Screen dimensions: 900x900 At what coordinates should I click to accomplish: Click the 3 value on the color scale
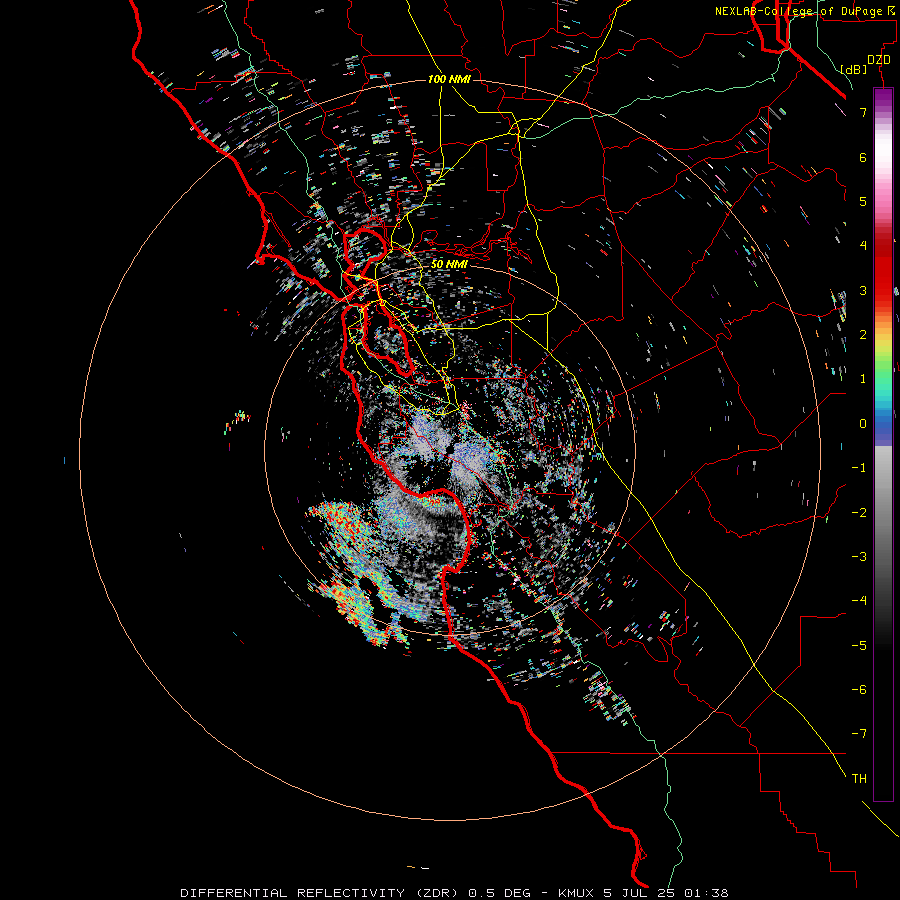pyautogui.click(x=863, y=290)
